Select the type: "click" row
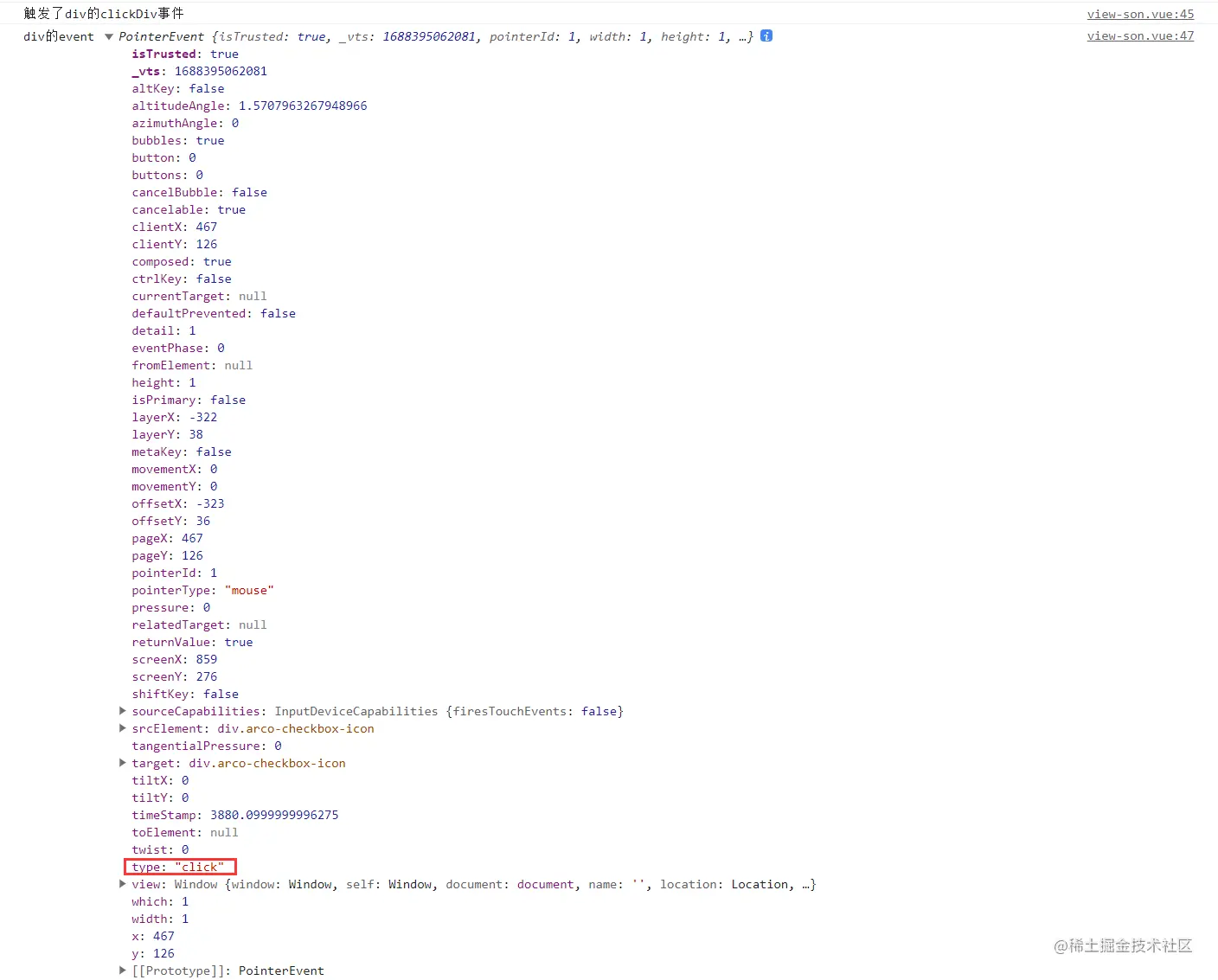 [178, 867]
